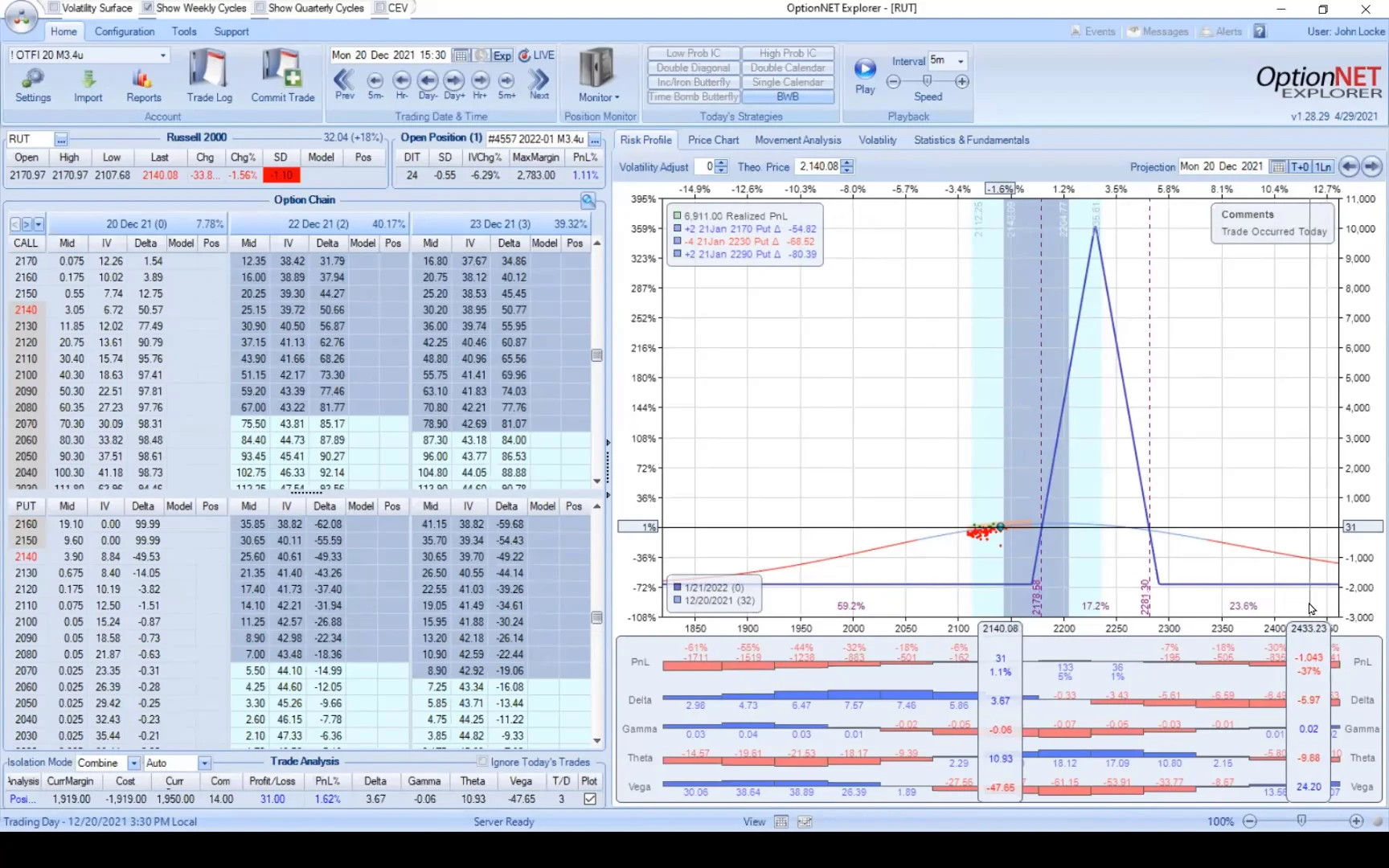This screenshot has width=1389, height=868.
Task: Switch to the Price Chart tab
Action: [x=713, y=140]
